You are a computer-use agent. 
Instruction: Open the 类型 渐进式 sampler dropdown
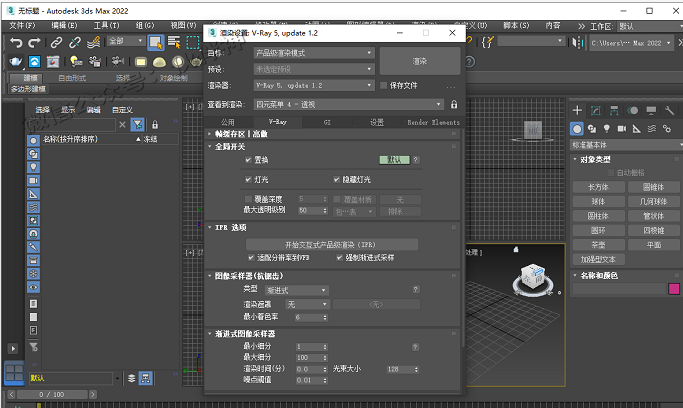297,290
